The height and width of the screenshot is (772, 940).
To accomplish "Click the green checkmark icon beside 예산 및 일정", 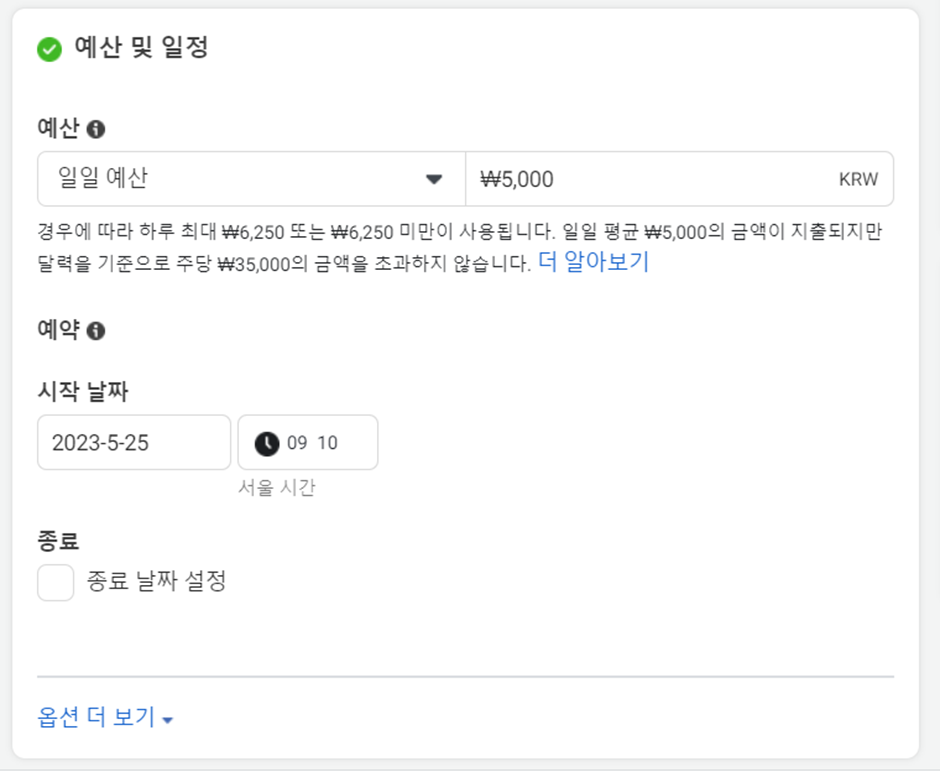I will coord(49,49).
